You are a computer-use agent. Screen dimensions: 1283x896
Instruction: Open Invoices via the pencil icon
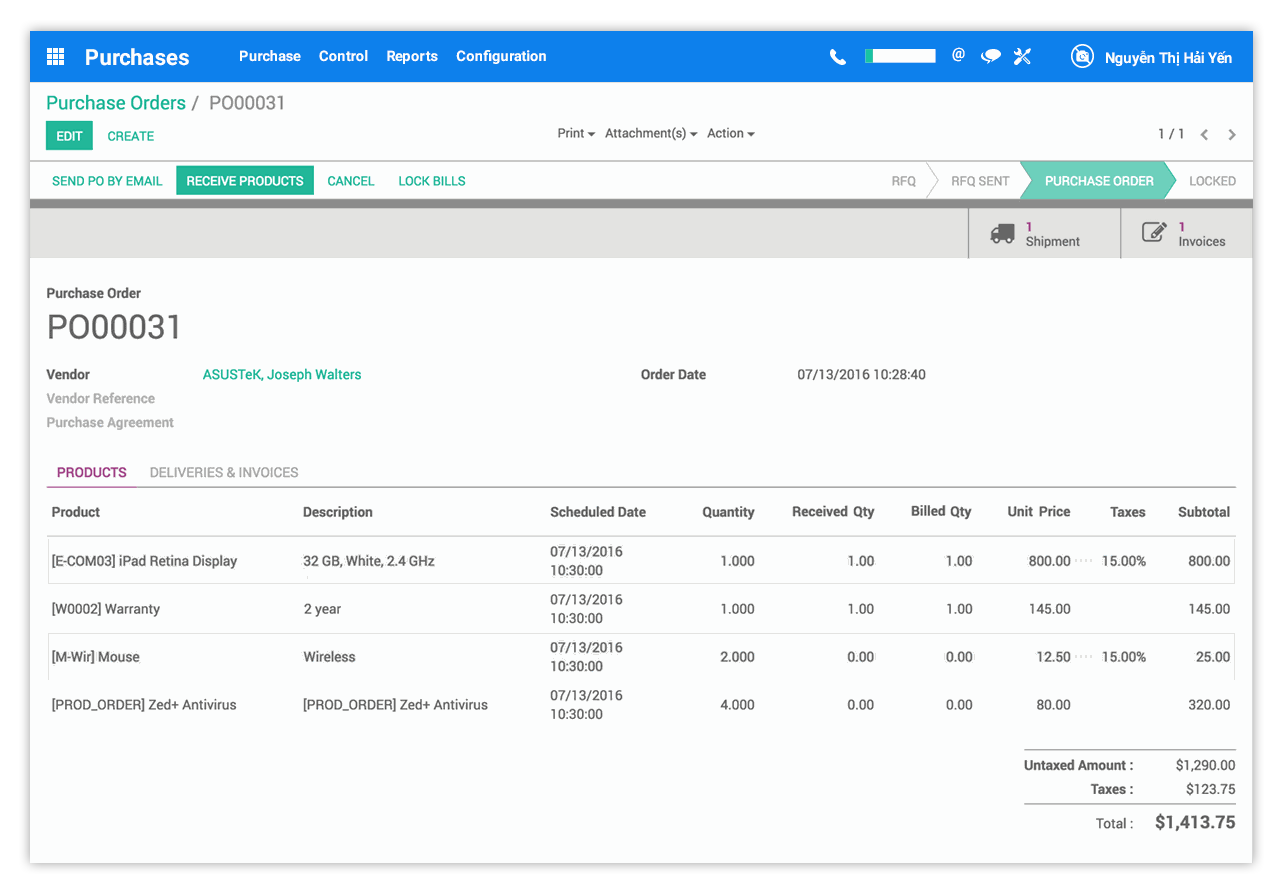[x=1155, y=233]
